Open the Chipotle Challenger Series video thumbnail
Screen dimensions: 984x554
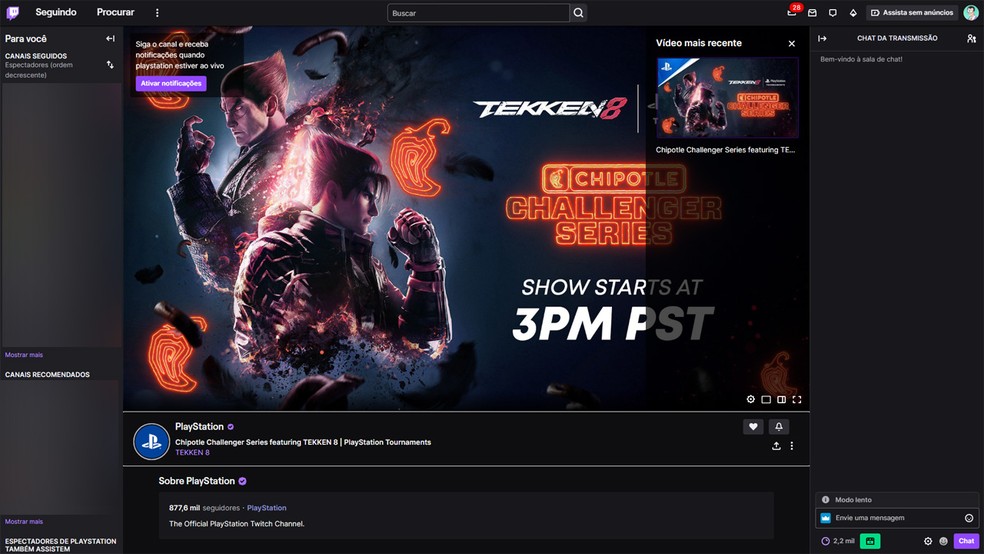click(x=727, y=98)
